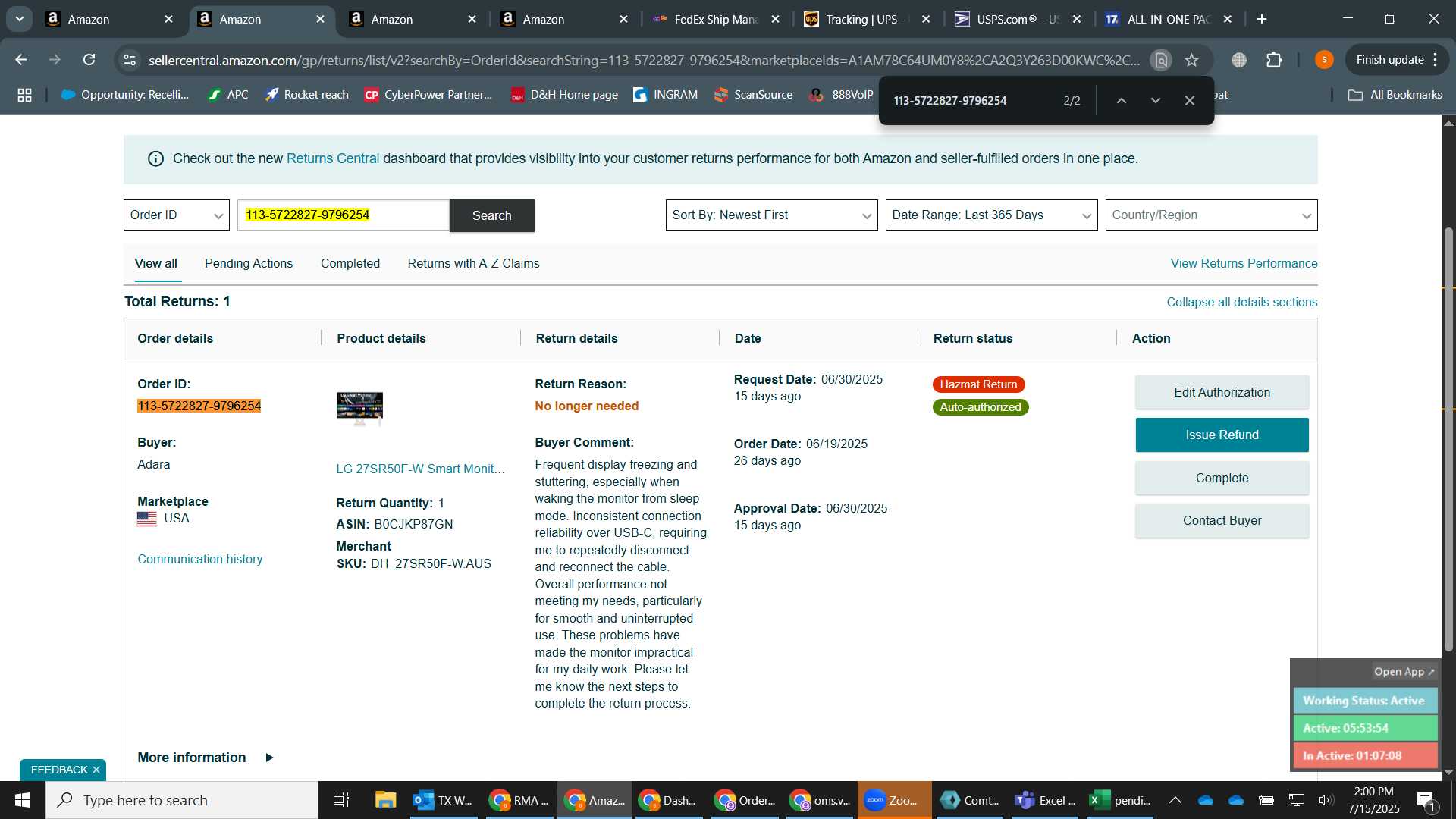Click the Contact Buyer button
Viewport: 1456px width, 819px height.
coord(1222,520)
